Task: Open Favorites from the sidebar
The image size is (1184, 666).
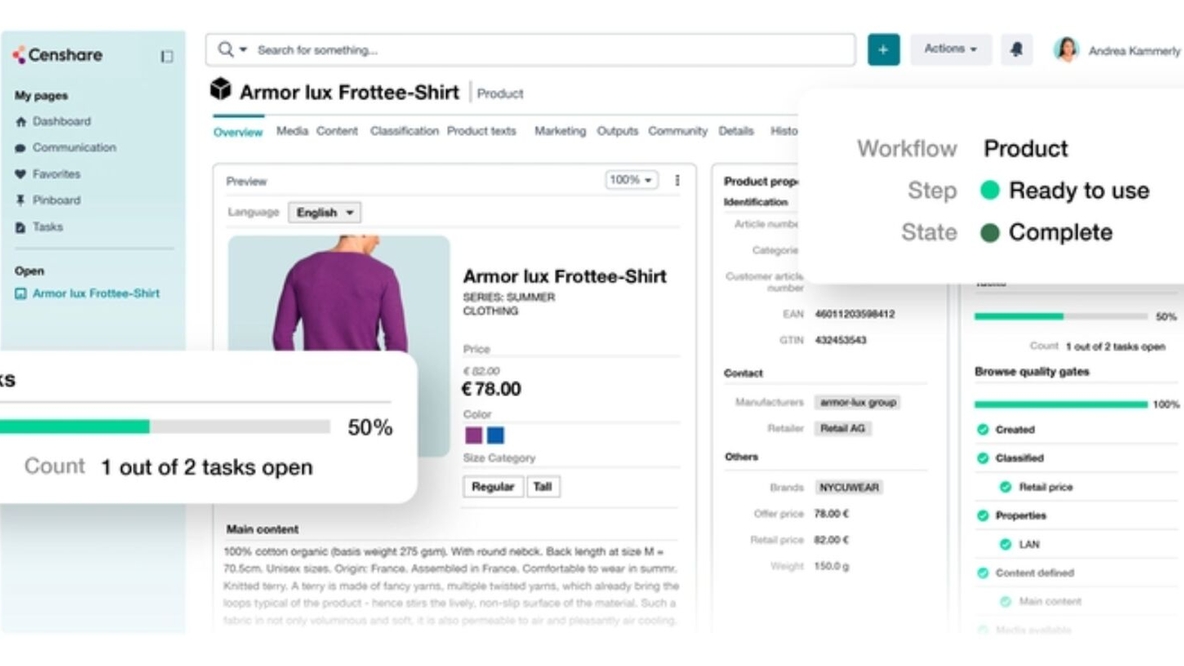Action: pos(56,174)
